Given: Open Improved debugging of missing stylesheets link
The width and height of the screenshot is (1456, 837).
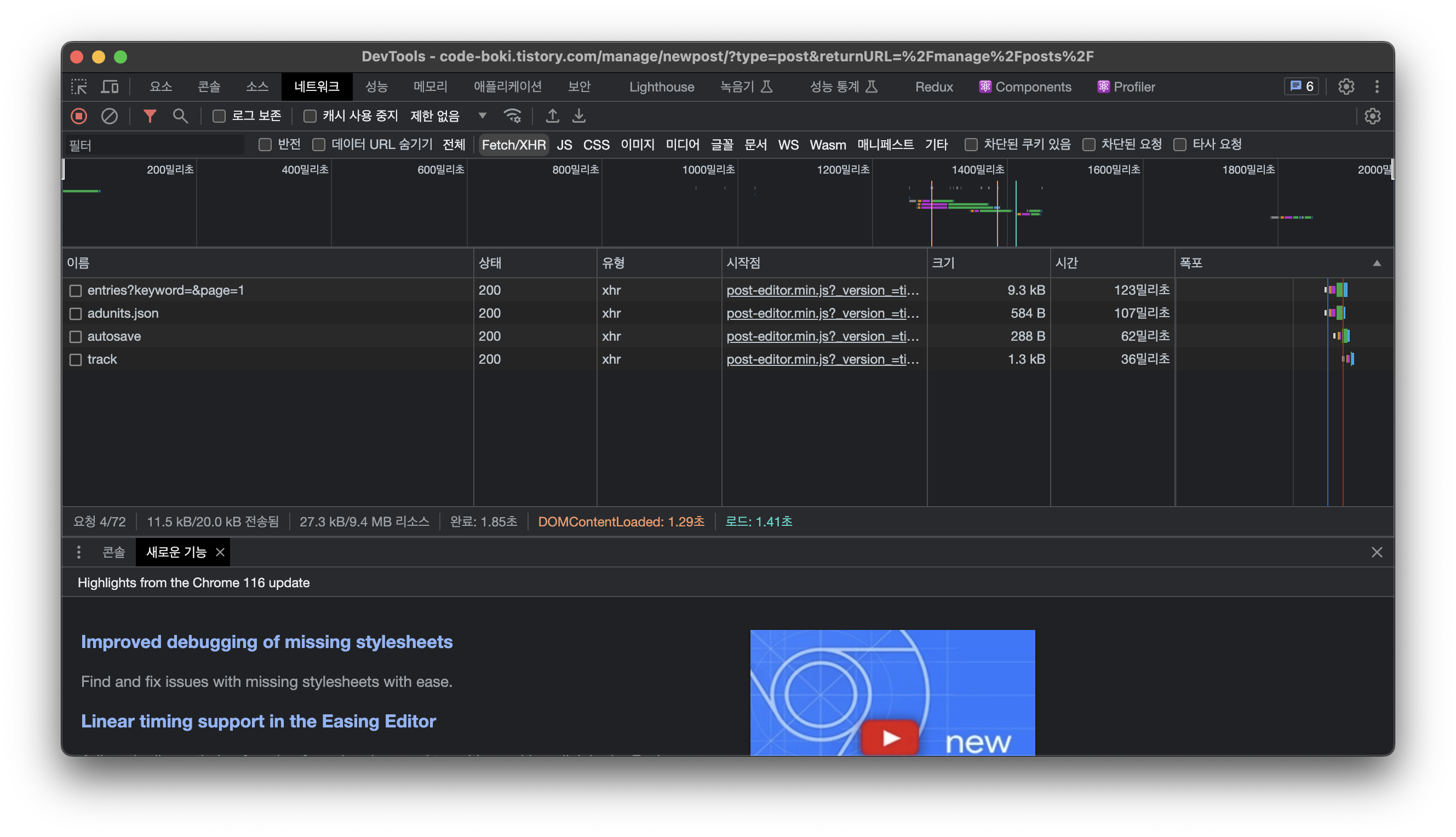Looking at the screenshot, I should 267,641.
